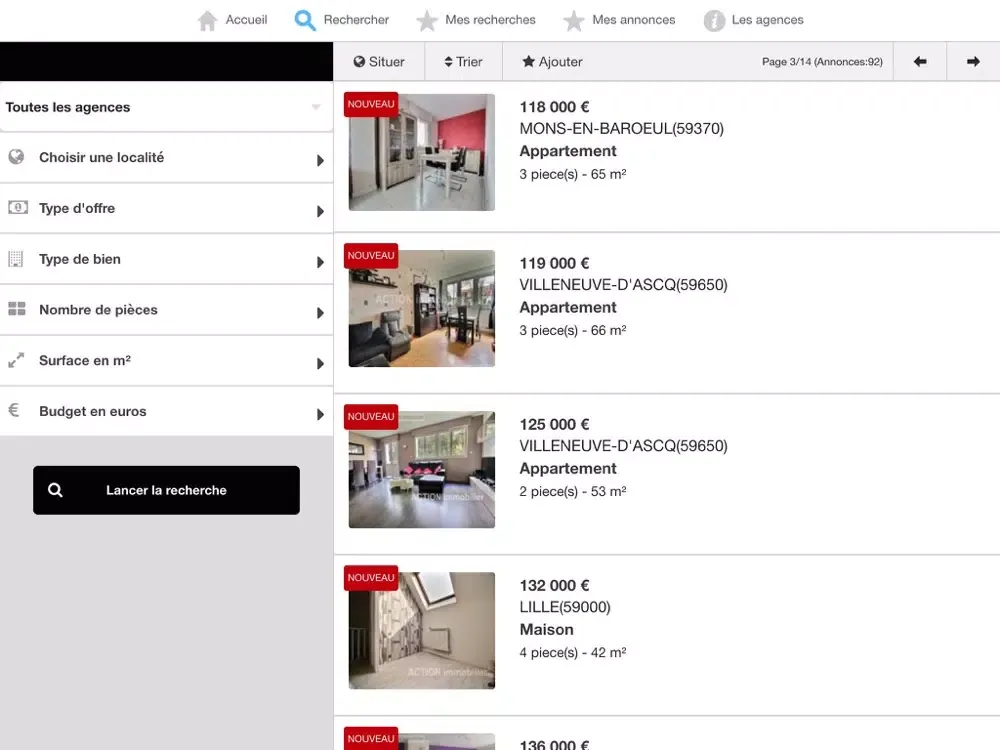
Task: Open the Mes recherches star icon
Action: [x=427, y=20]
